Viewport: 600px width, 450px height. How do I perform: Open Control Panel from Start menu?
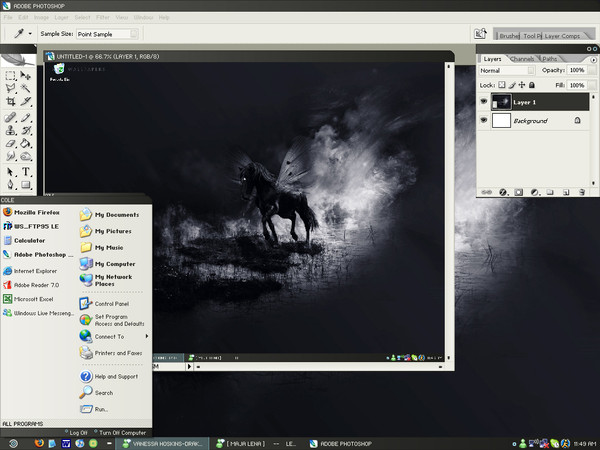[104, 303]
